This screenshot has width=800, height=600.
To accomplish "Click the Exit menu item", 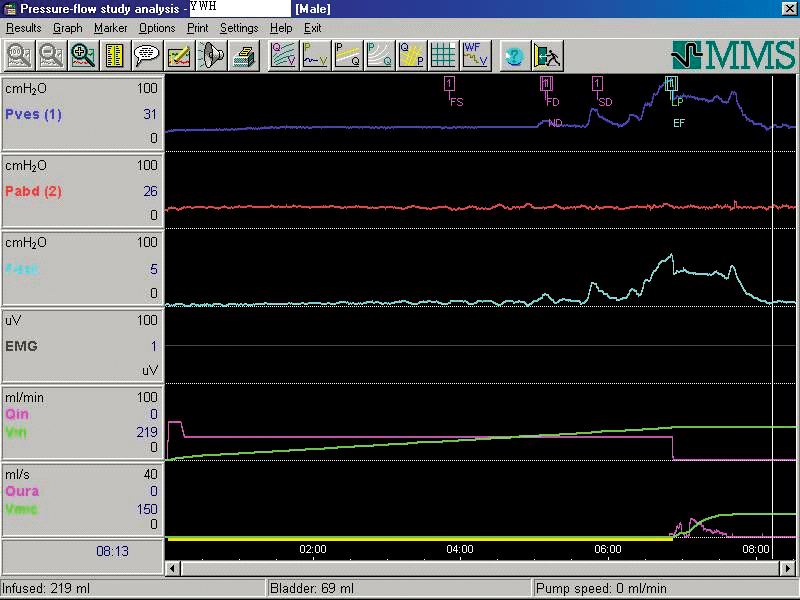I will tap(312, 28).
